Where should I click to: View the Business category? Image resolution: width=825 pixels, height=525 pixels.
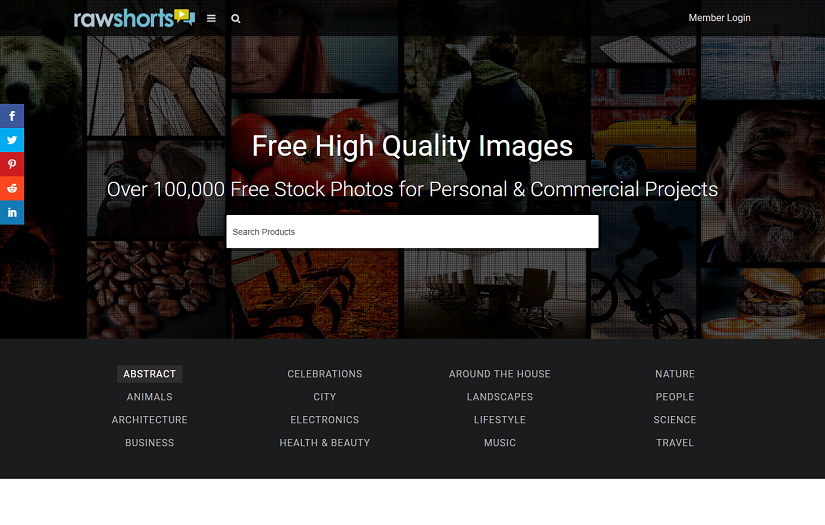point(149,443)
